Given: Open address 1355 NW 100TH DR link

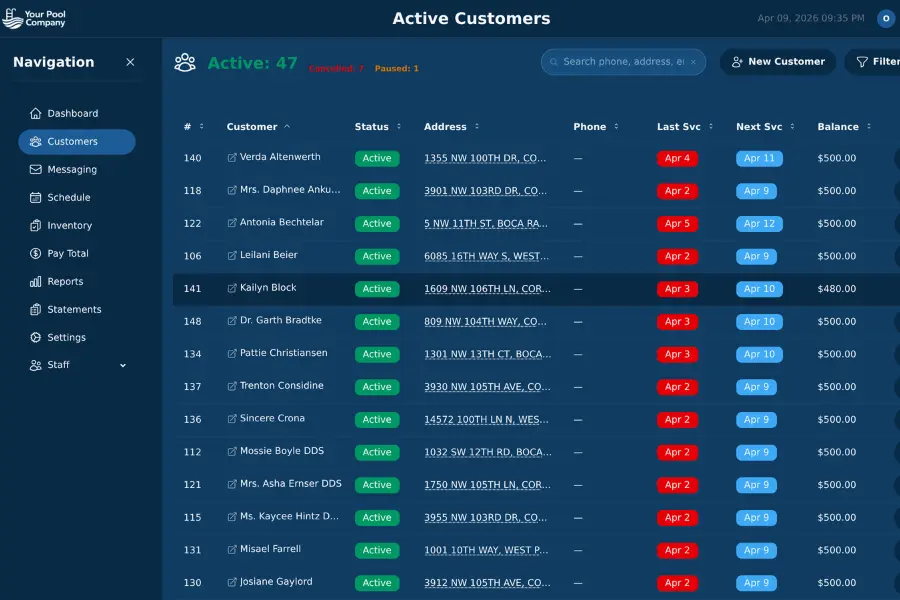Looking at the screenshot, I should click(x=485, y=158).
